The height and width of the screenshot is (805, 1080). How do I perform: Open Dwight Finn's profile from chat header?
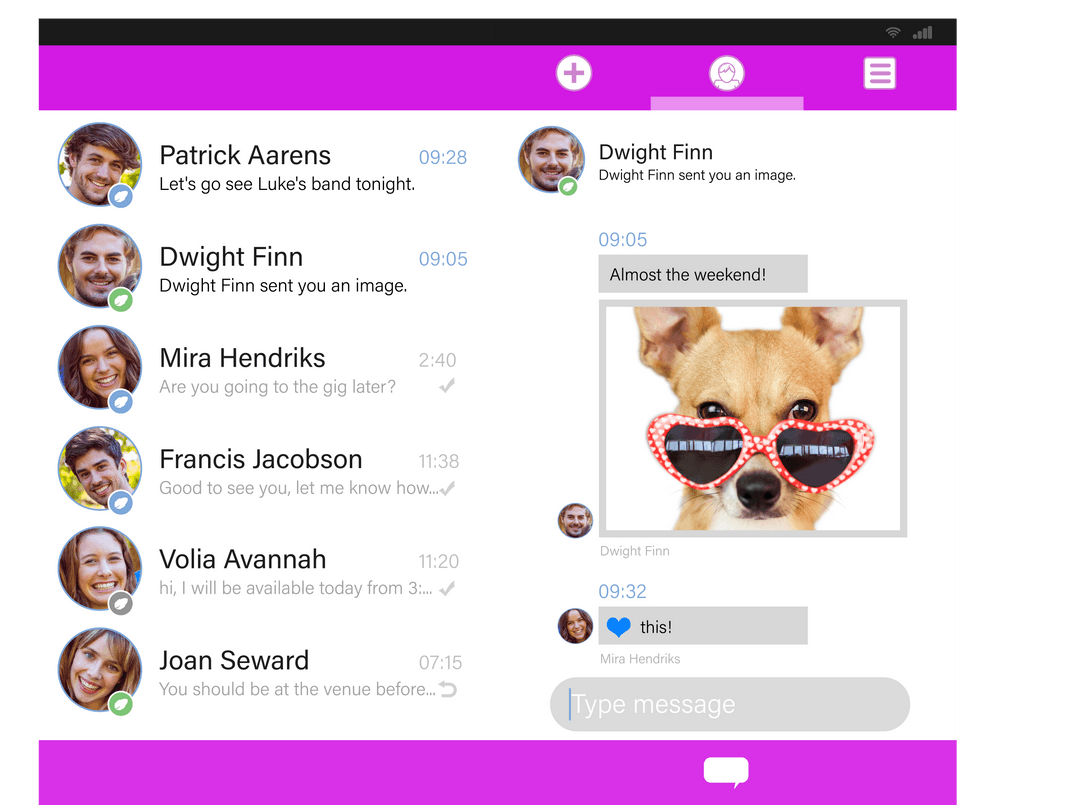[x=551, y=159]
